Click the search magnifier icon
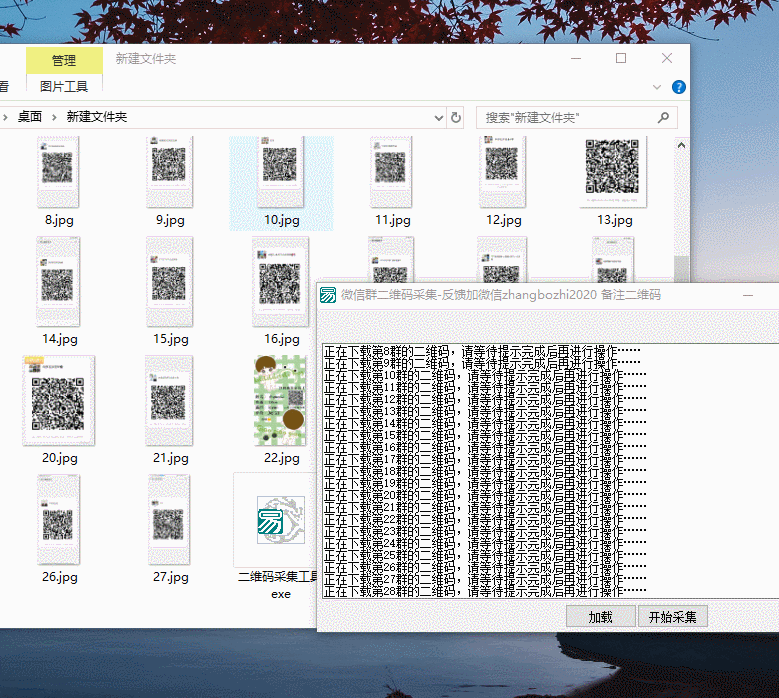 [664, 118]
